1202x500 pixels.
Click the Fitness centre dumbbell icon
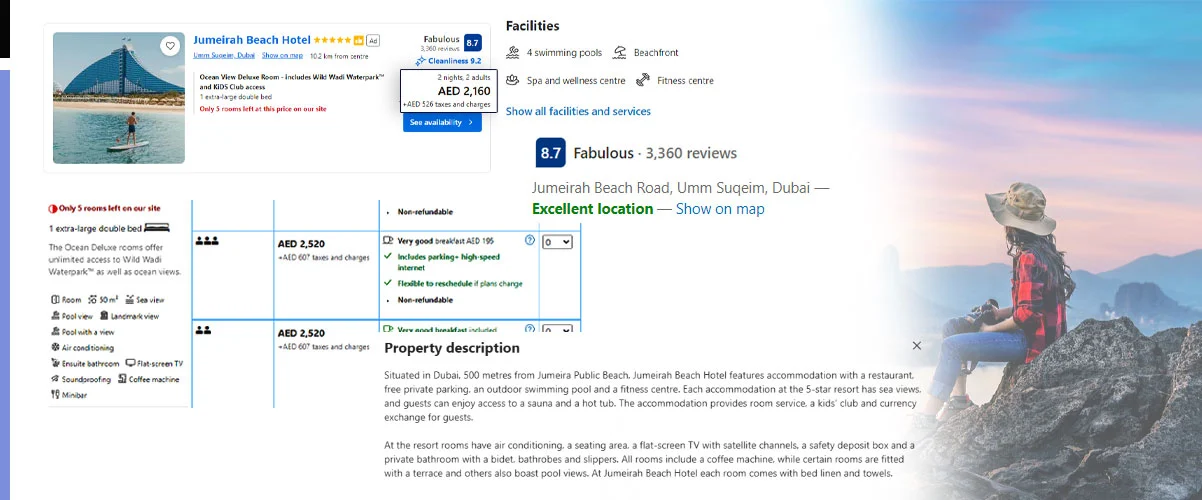pyautogui.click(x=643, y=80)
